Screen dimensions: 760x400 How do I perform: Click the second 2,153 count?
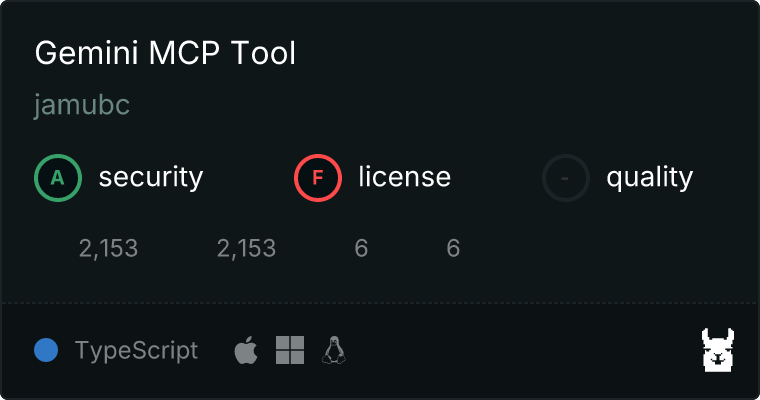coord(246,248)
